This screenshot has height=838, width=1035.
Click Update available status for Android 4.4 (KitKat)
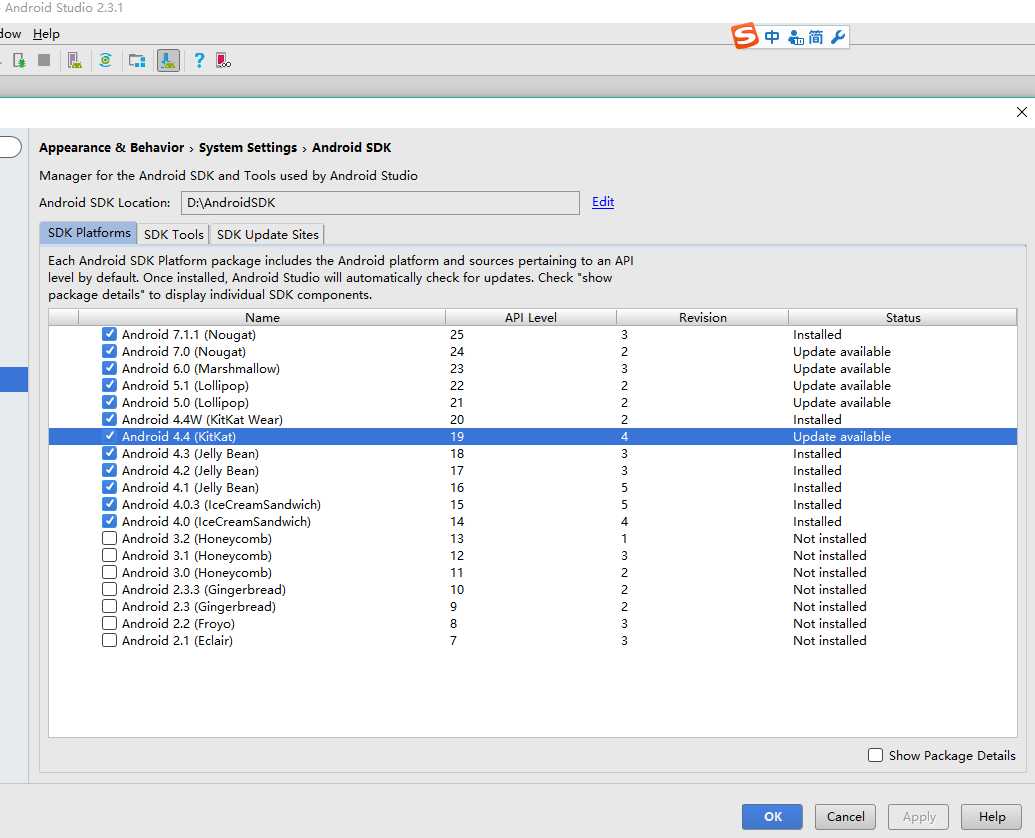842,436
